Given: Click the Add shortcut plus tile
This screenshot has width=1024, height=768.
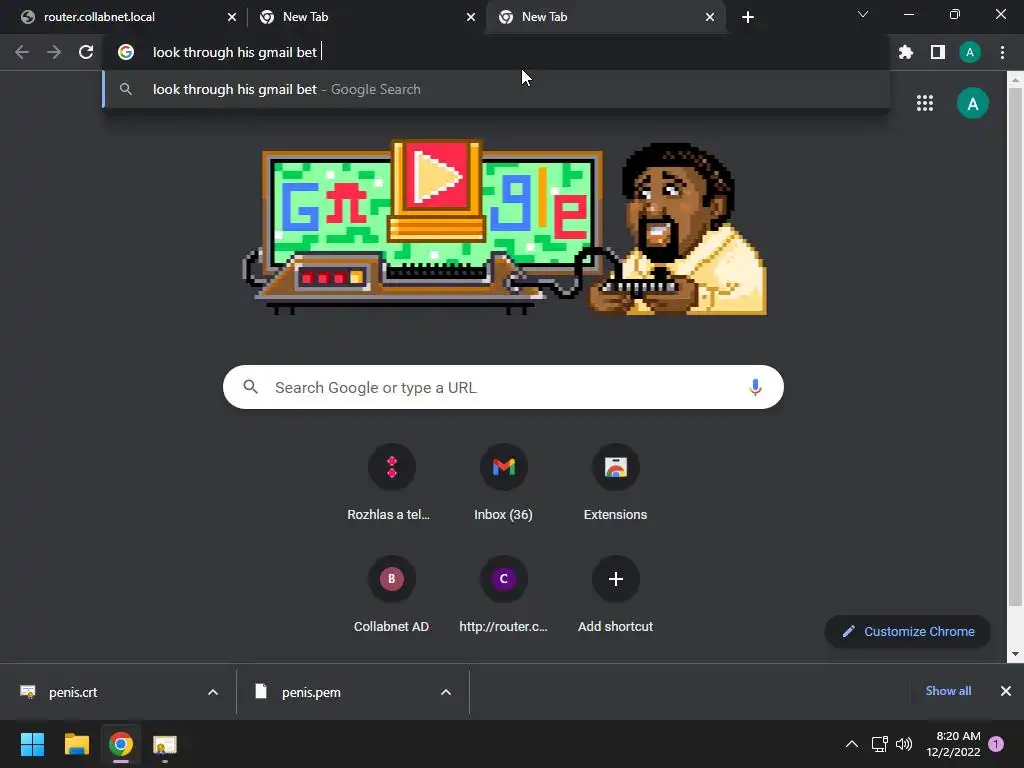Looking at the screenshot, I should point(615,594).
